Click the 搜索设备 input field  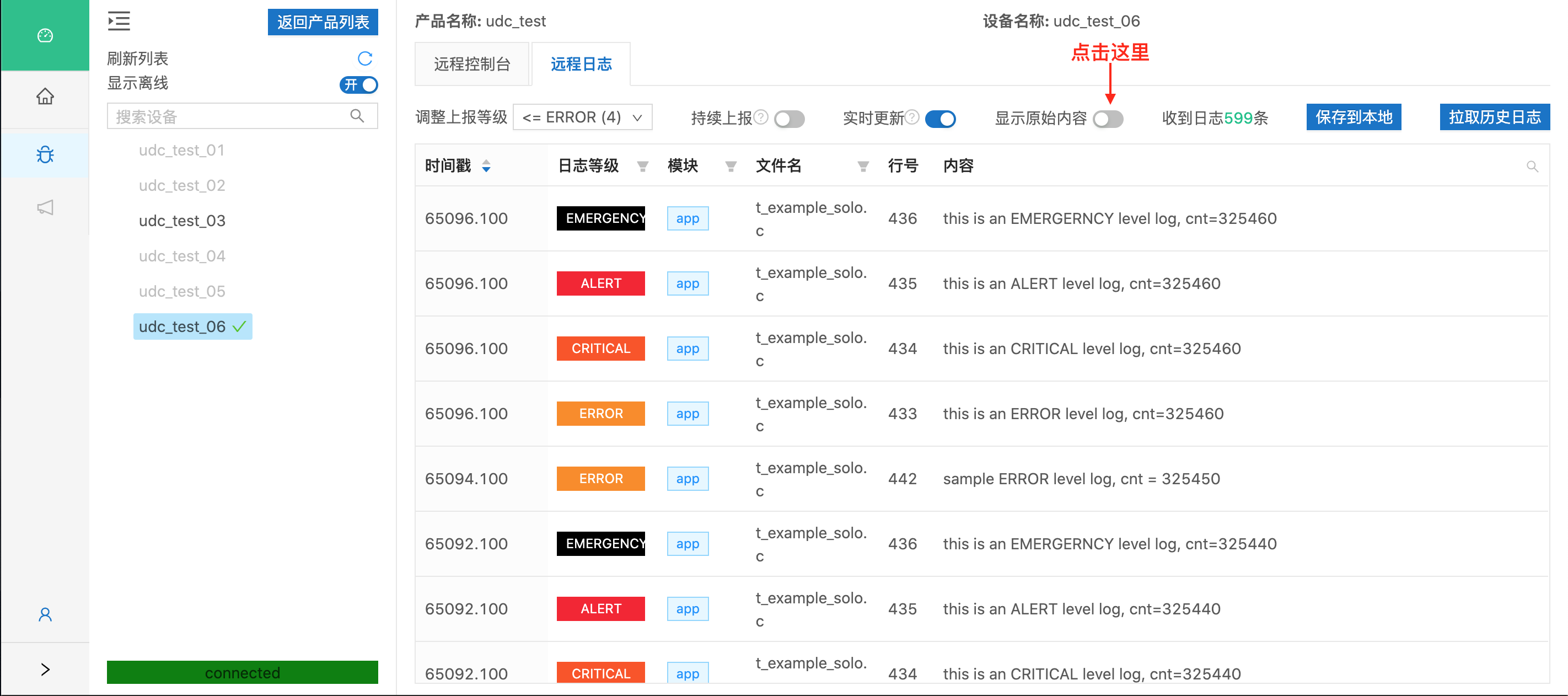click(x=242, y=116)
